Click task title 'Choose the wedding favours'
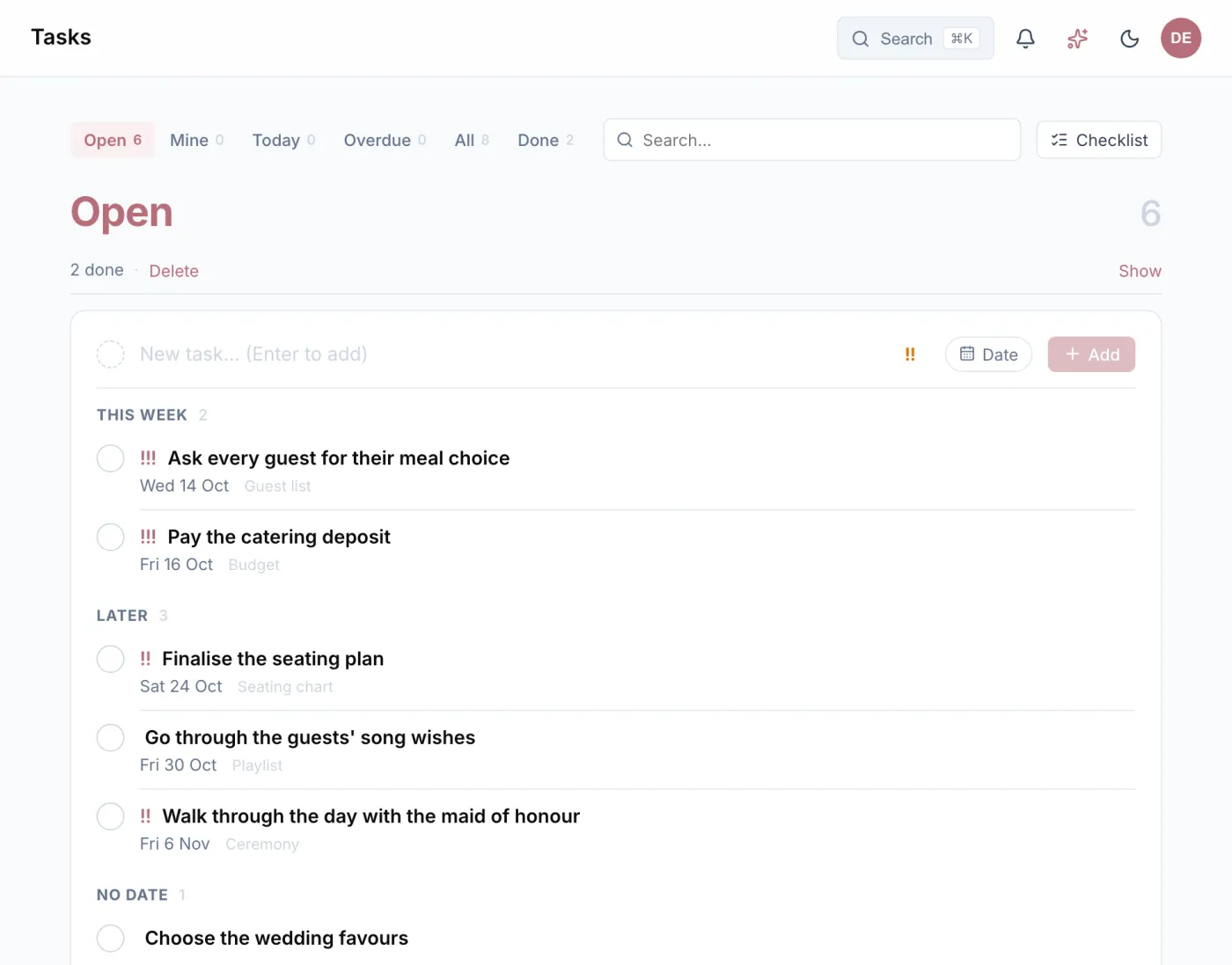This screenshot has height=965, width=1232. 276,938
